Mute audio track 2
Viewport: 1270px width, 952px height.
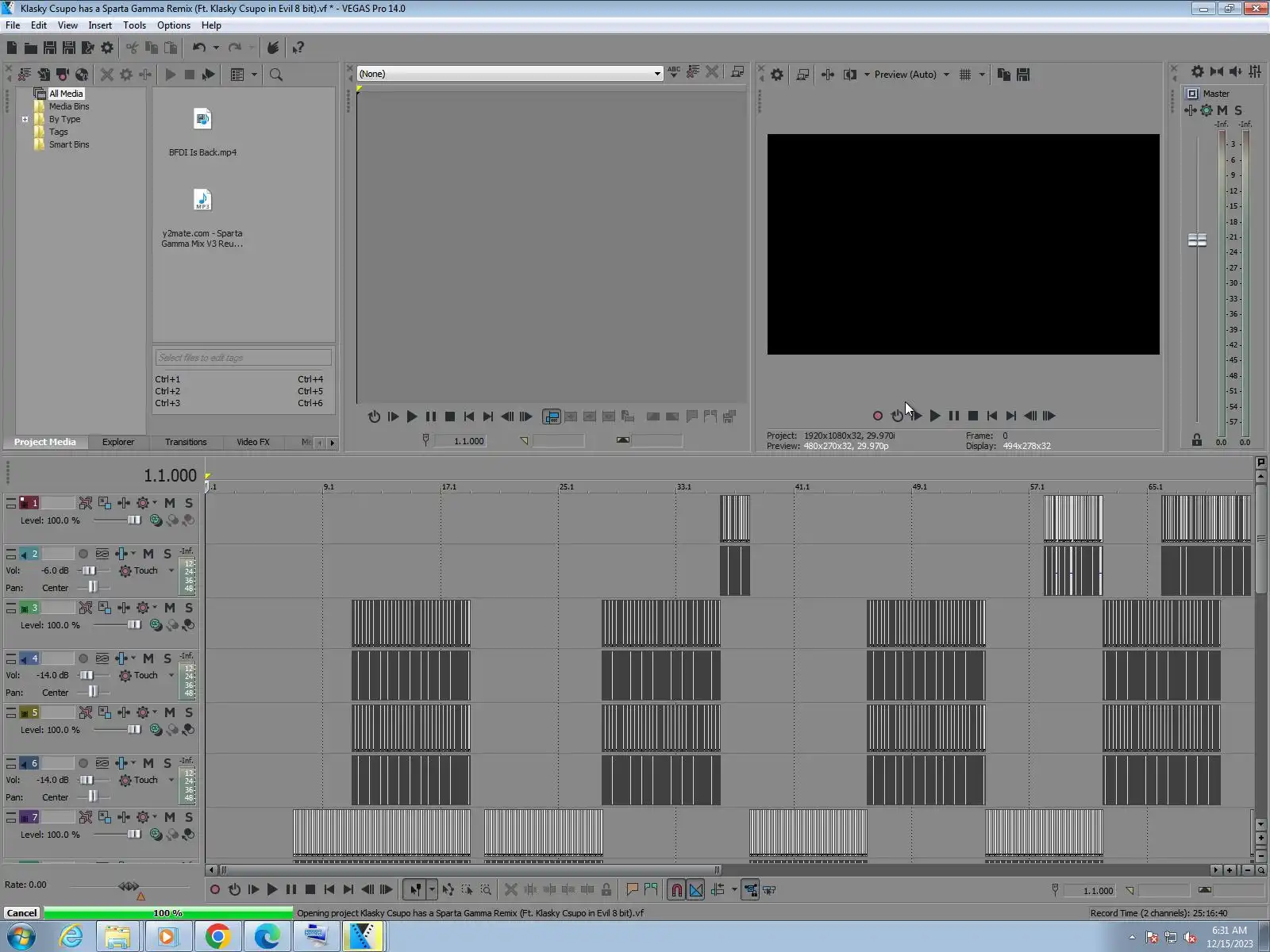click(148, 554)
